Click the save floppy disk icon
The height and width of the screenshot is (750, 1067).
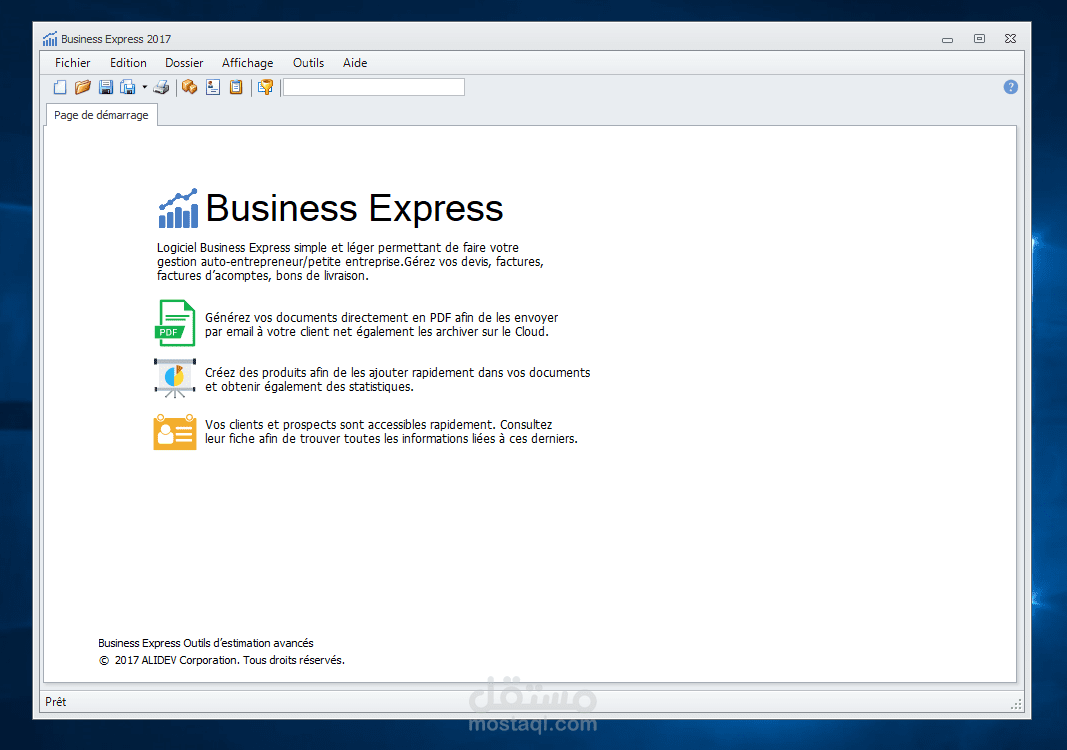tap(105, 87)
